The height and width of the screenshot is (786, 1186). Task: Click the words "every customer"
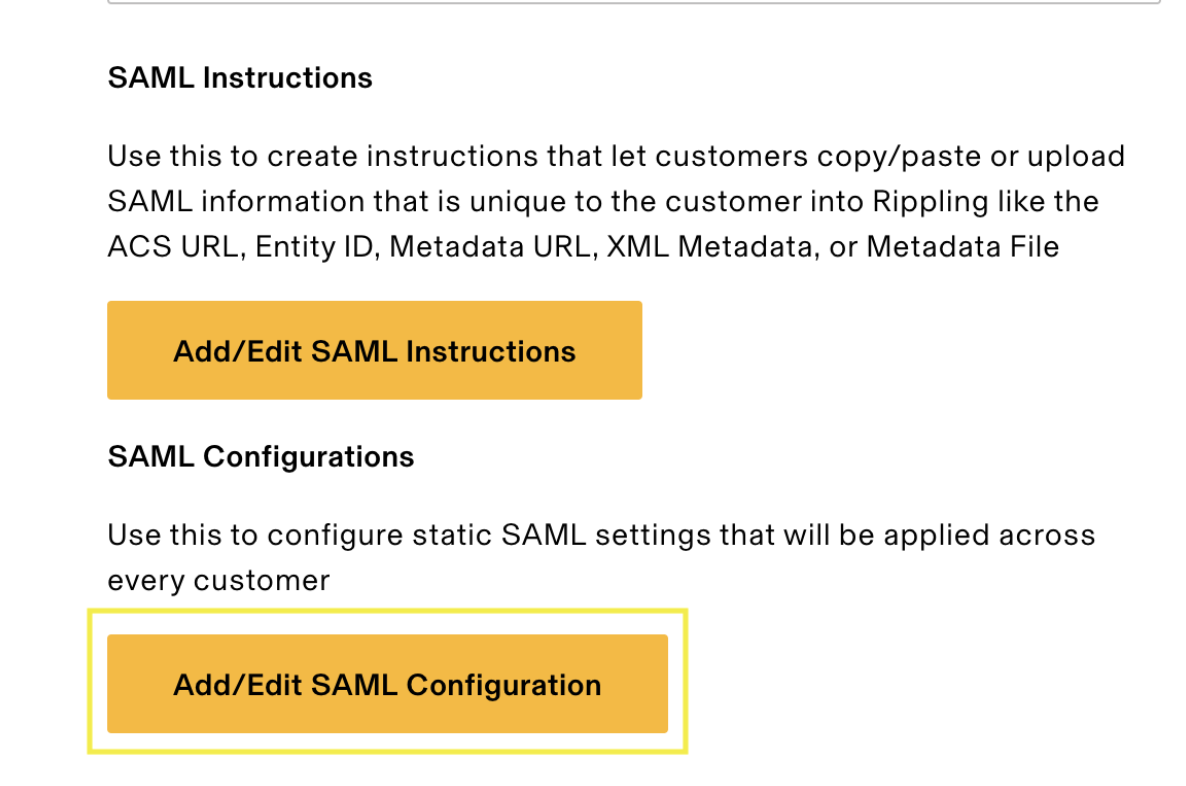pyautogui.click(x=217, y=580)
